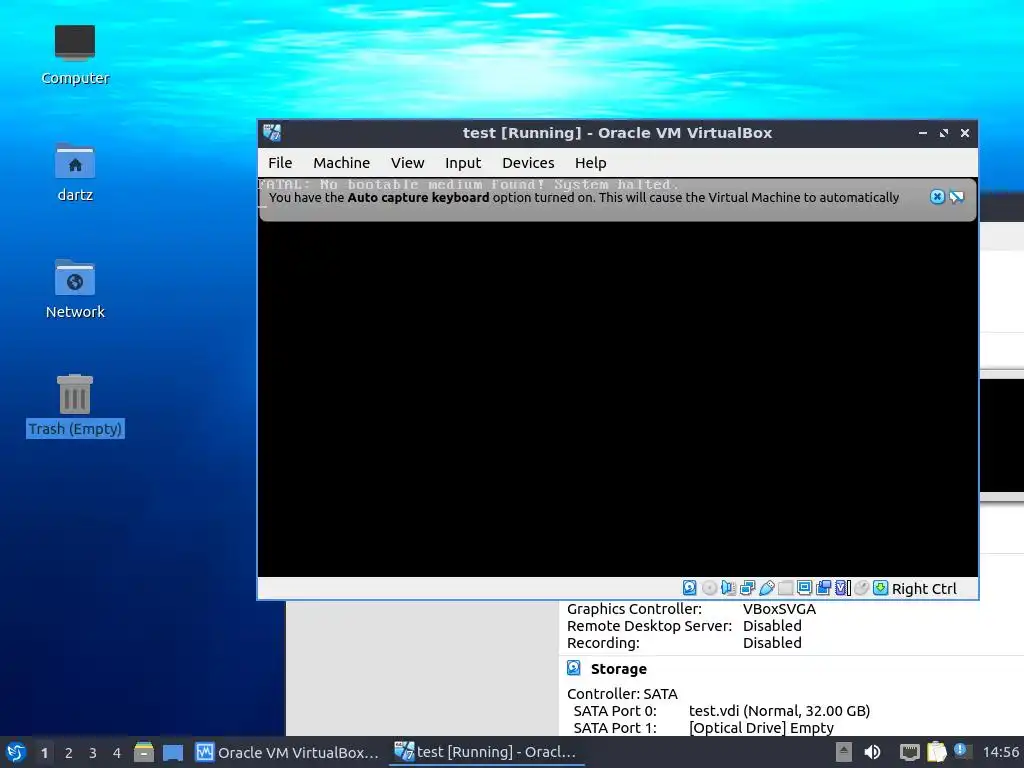Click [Optical Drive] Empty in Manager window
The image size is (1024, 768).
tap(761, 728)
